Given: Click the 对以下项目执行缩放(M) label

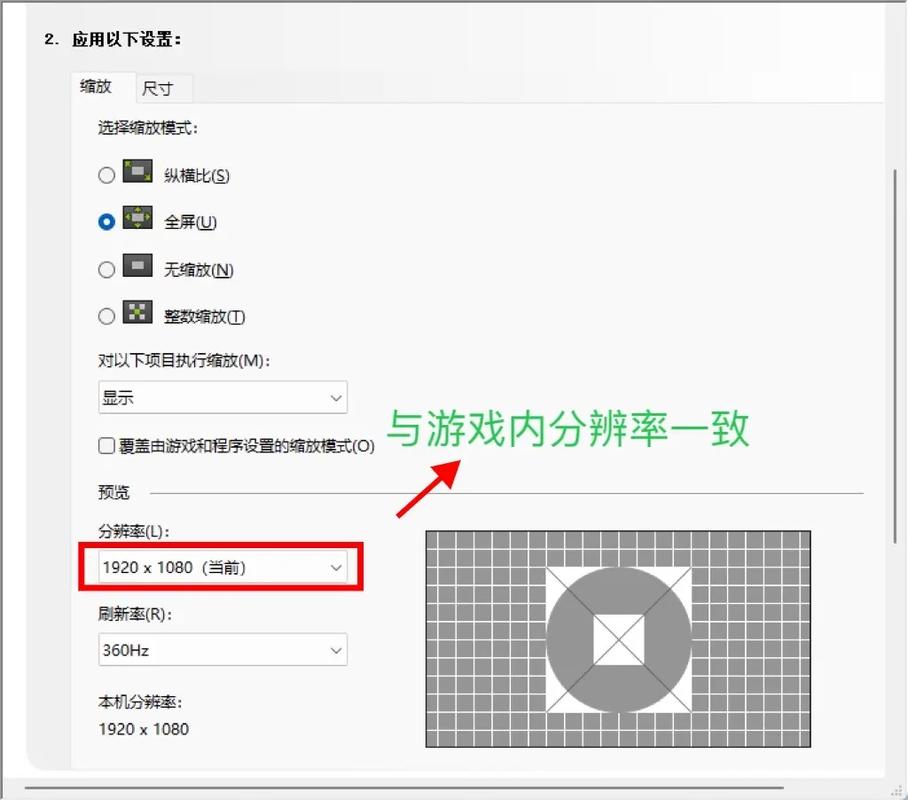Looking at the screenshot, I should [184, 360].
